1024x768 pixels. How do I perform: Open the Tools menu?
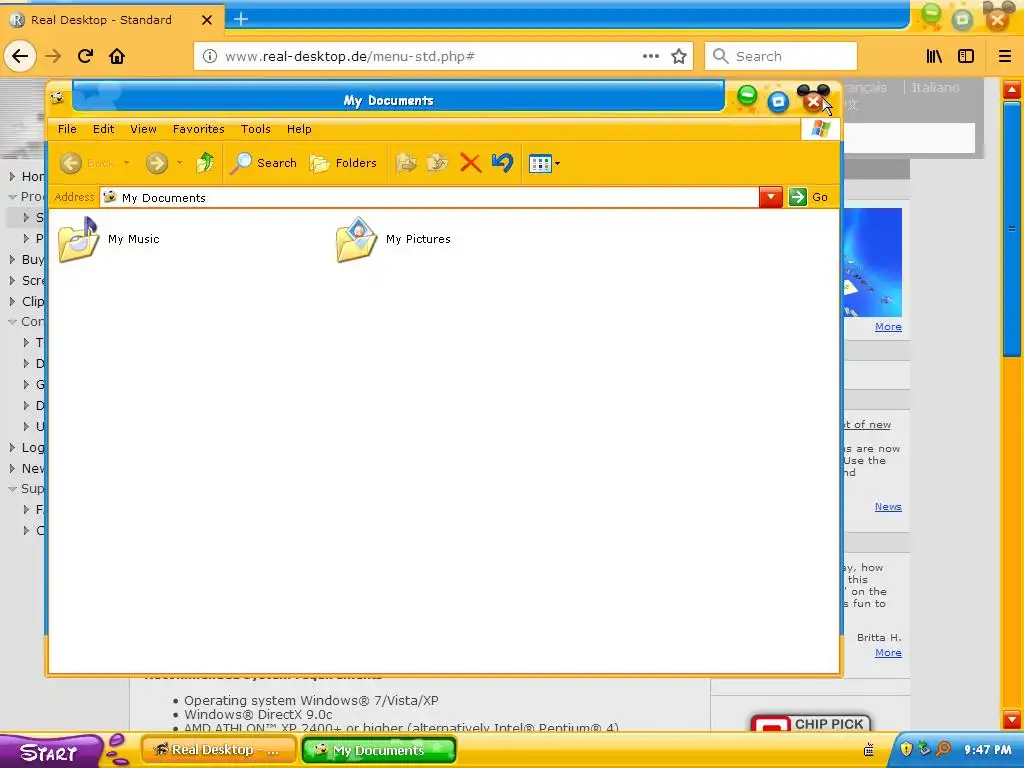click(x=255, y=129)
